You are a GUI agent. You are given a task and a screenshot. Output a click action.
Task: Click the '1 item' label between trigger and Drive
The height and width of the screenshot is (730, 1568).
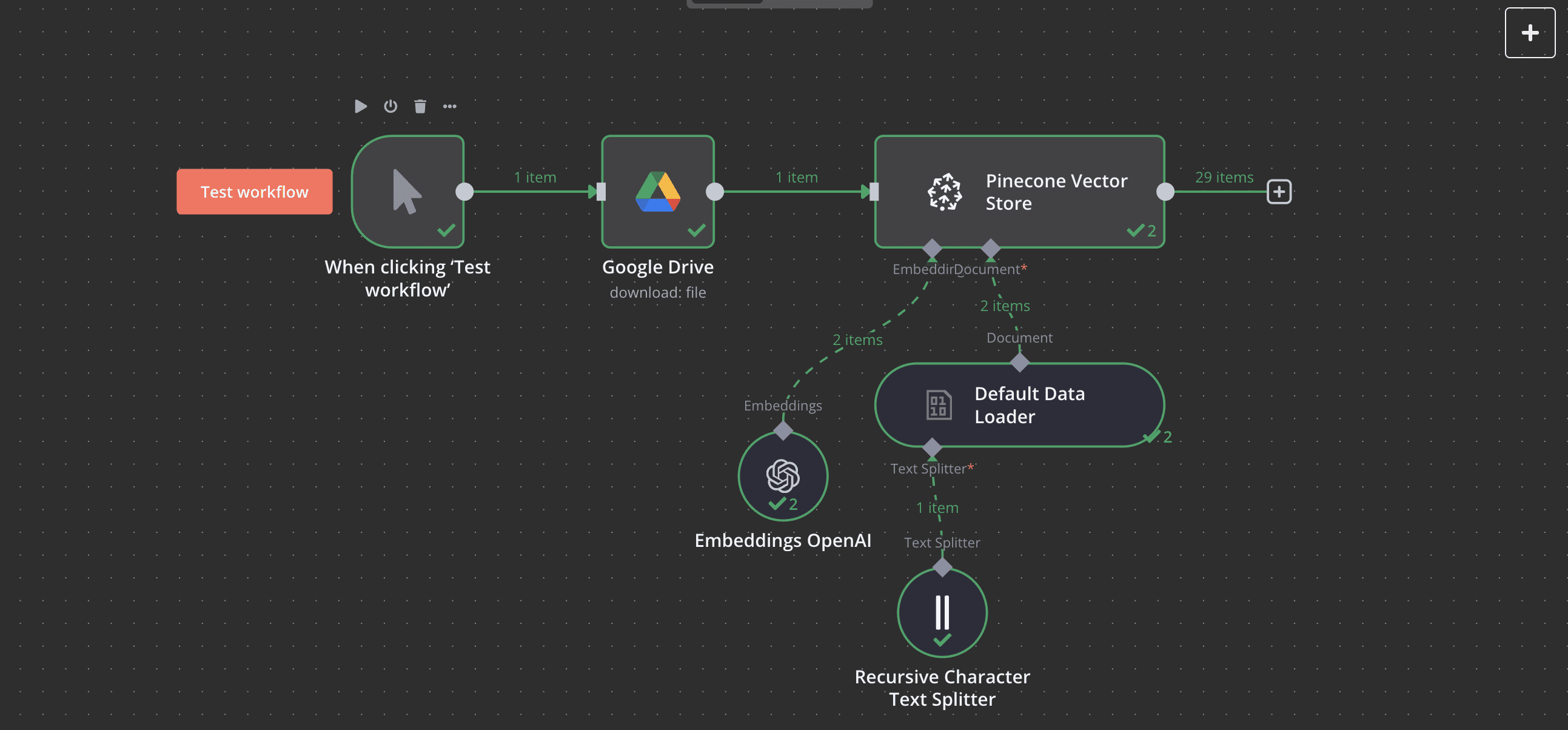[x=535, y=177]
